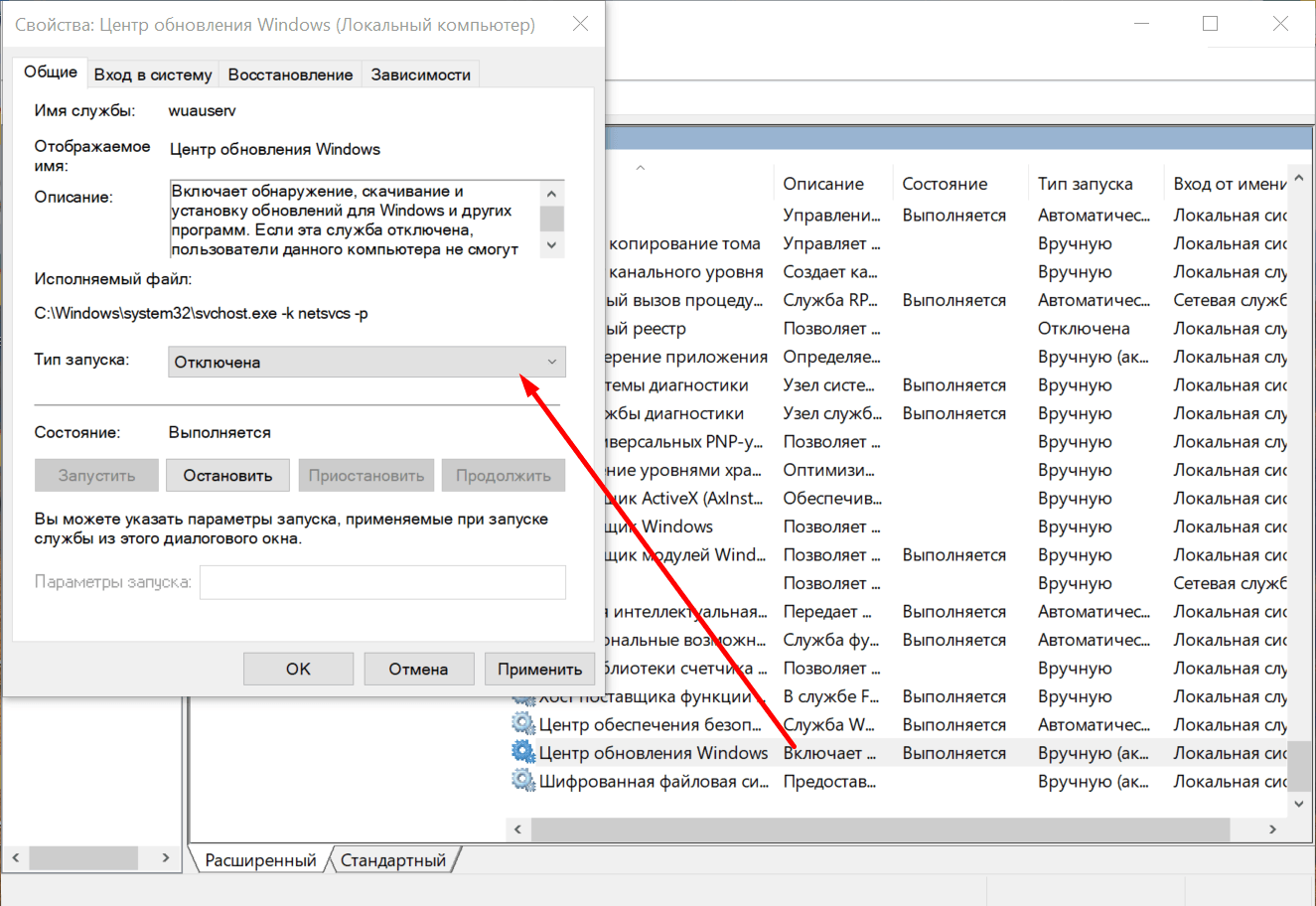The height and width of the screenshot is (906, 1316).
Task: Close the service properties dialog
Action: pyautogui.click(x=580, y=25)
